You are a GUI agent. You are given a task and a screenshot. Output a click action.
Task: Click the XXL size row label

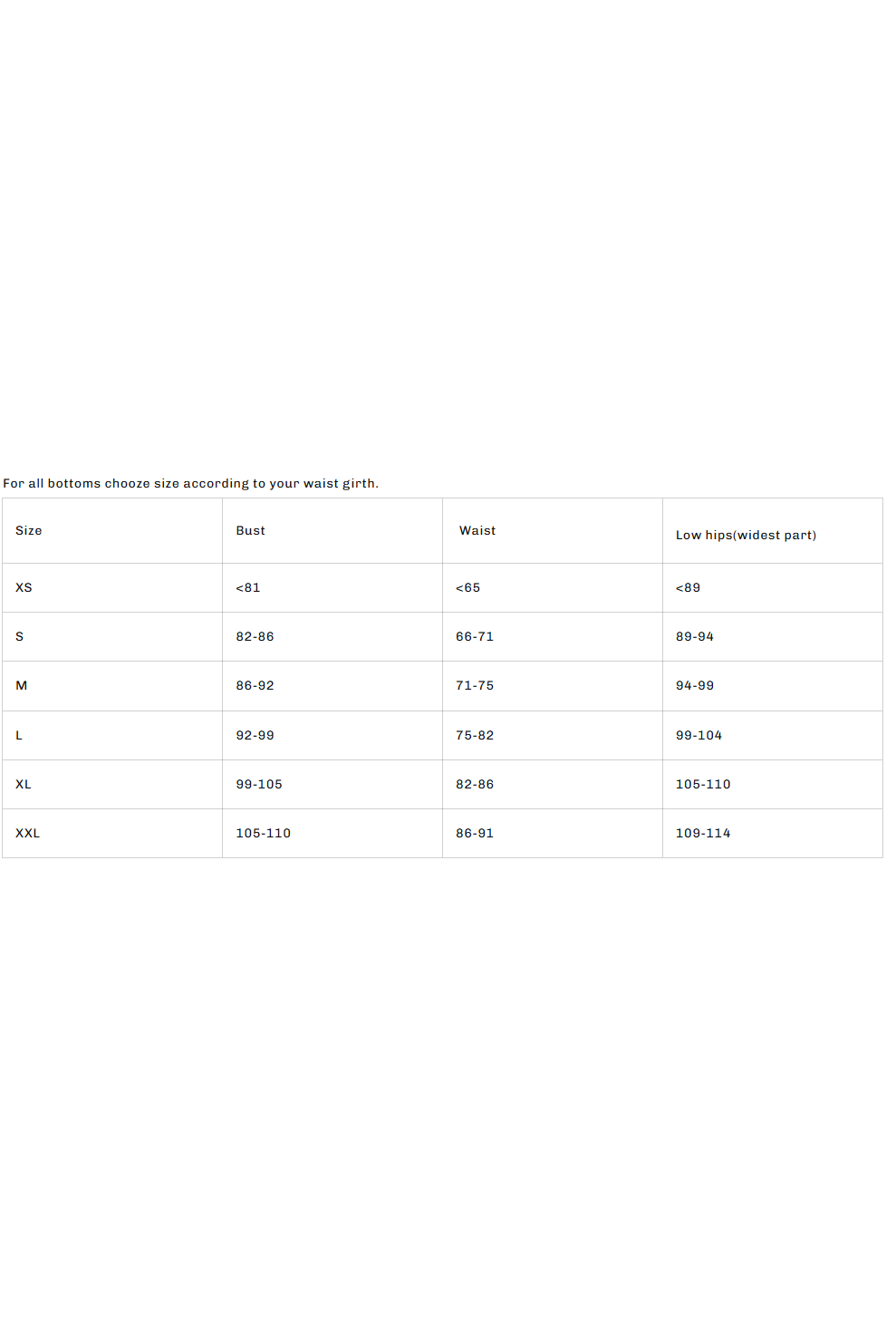click(27, 834)
